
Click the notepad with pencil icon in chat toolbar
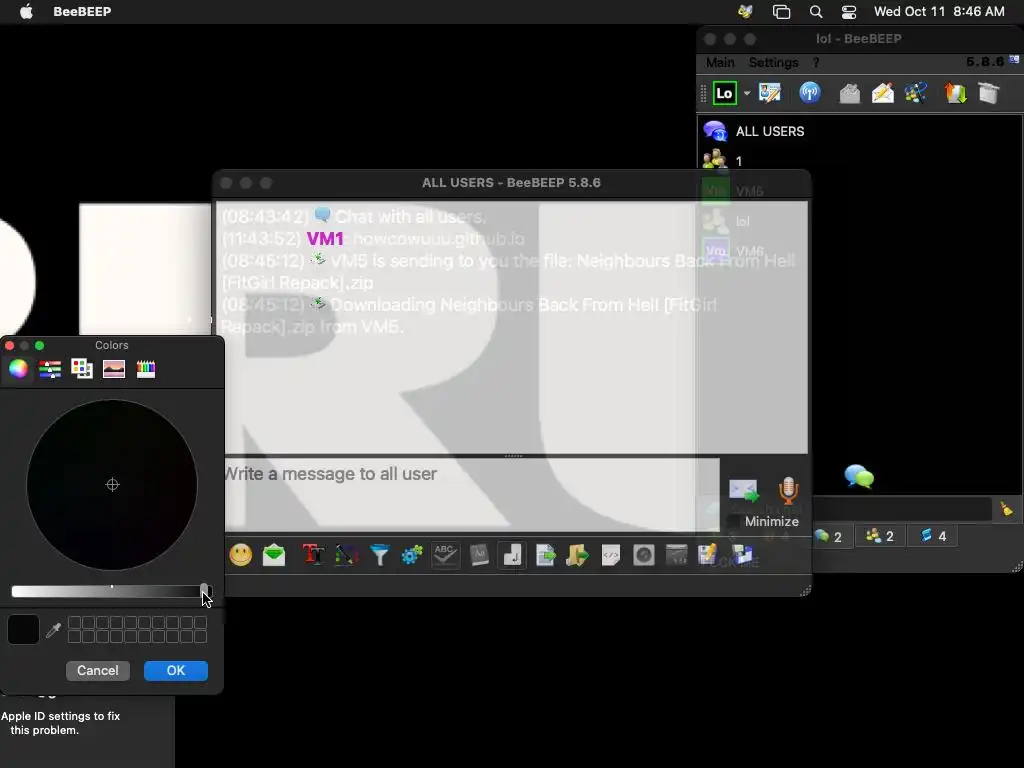(707, 555)
